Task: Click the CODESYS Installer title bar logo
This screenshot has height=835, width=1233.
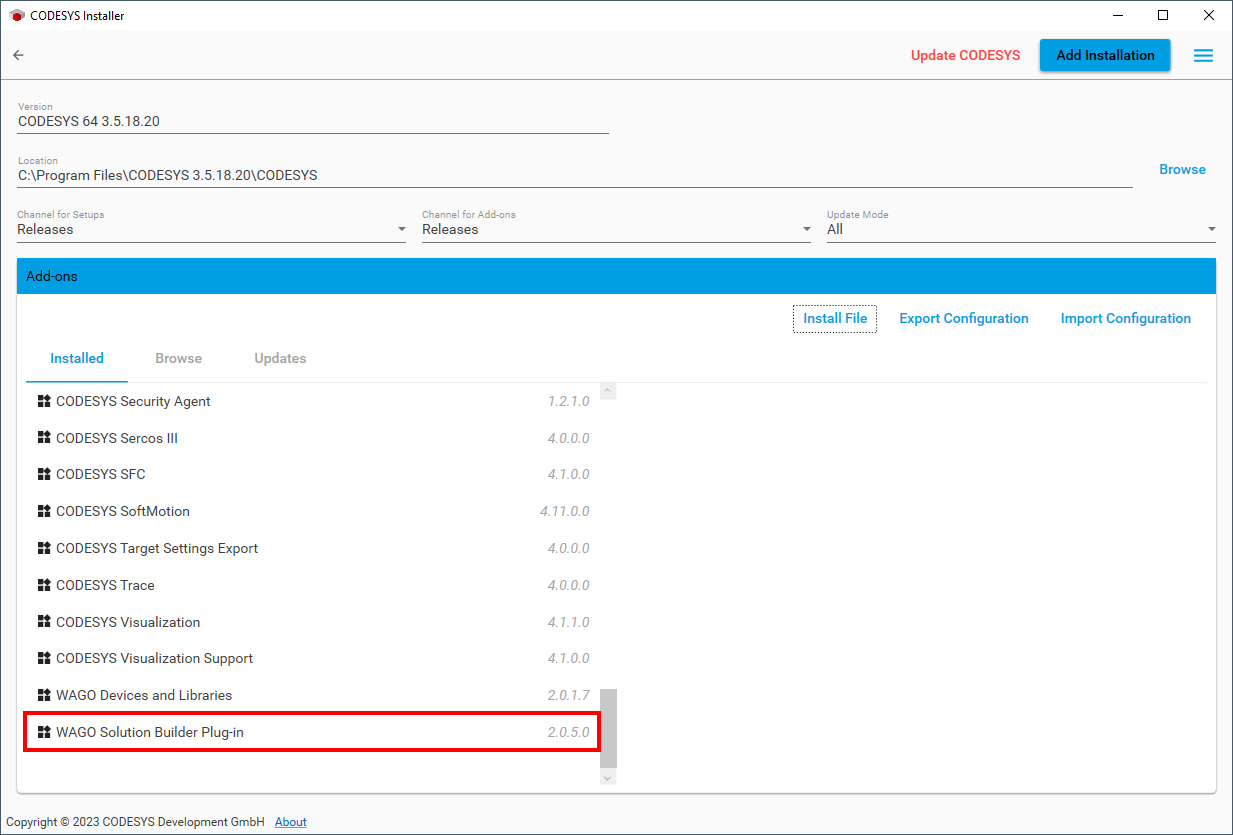Action: (17, 15)
